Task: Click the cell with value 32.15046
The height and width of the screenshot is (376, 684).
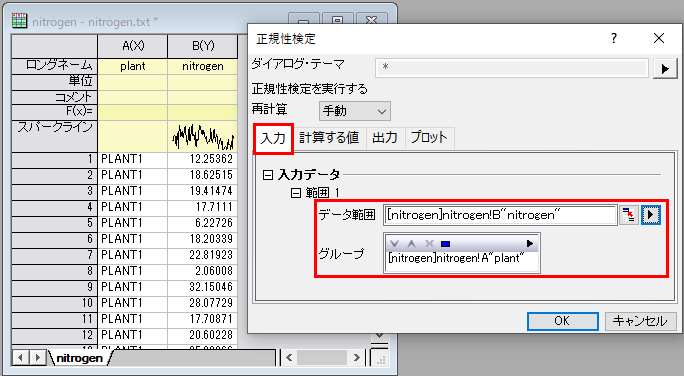Action: tap(203, 287)
